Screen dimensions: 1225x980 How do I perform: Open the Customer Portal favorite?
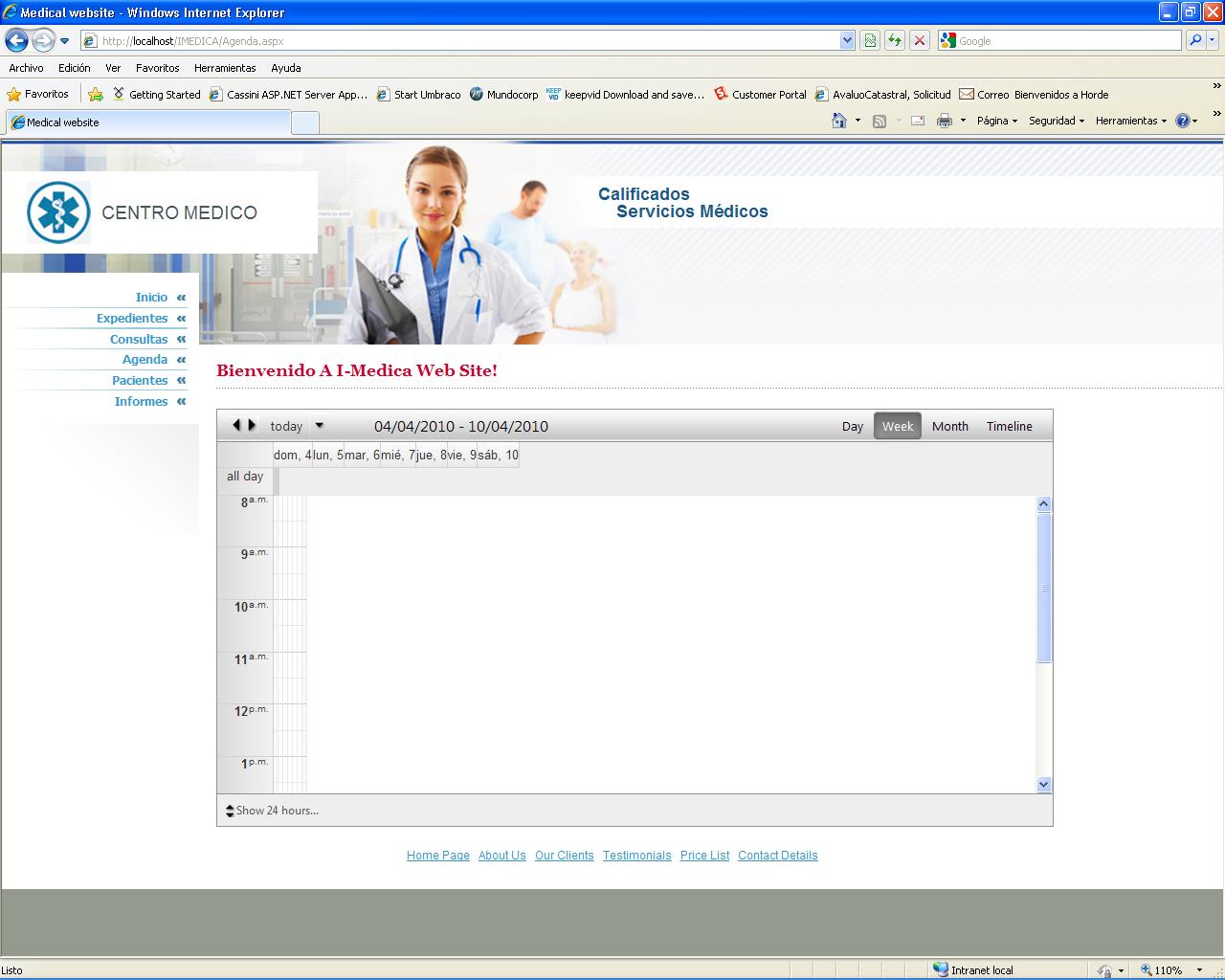(761, 94)
